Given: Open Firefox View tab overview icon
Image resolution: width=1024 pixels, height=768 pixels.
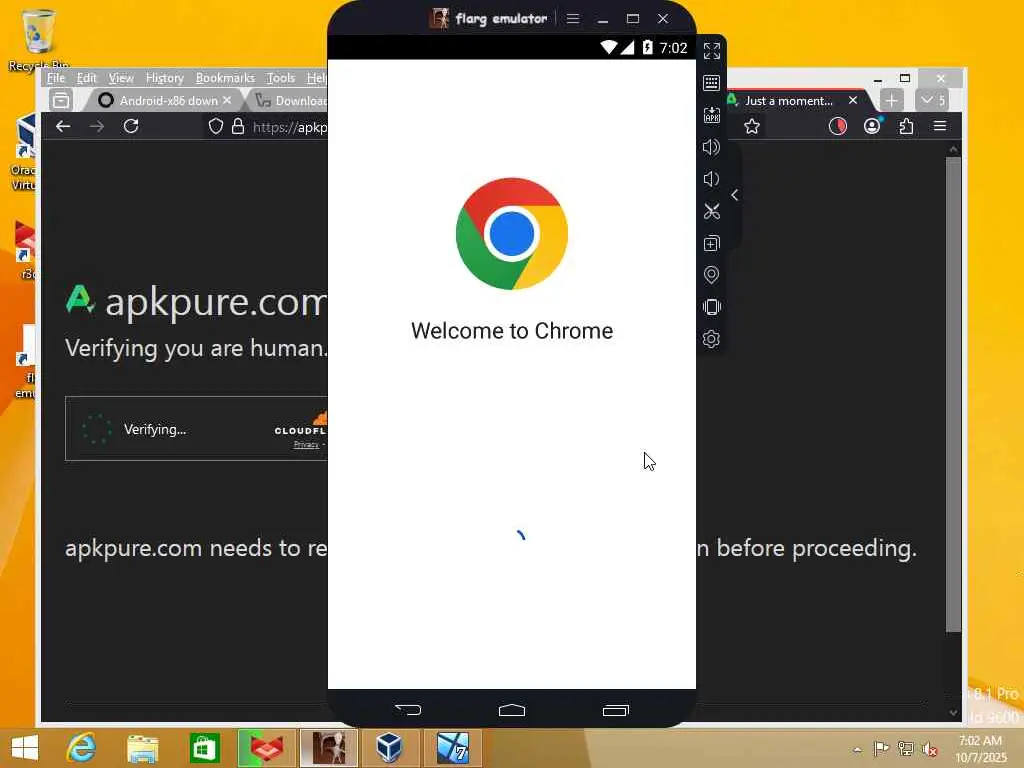Looking at the screenshot, I should [61, 101].
